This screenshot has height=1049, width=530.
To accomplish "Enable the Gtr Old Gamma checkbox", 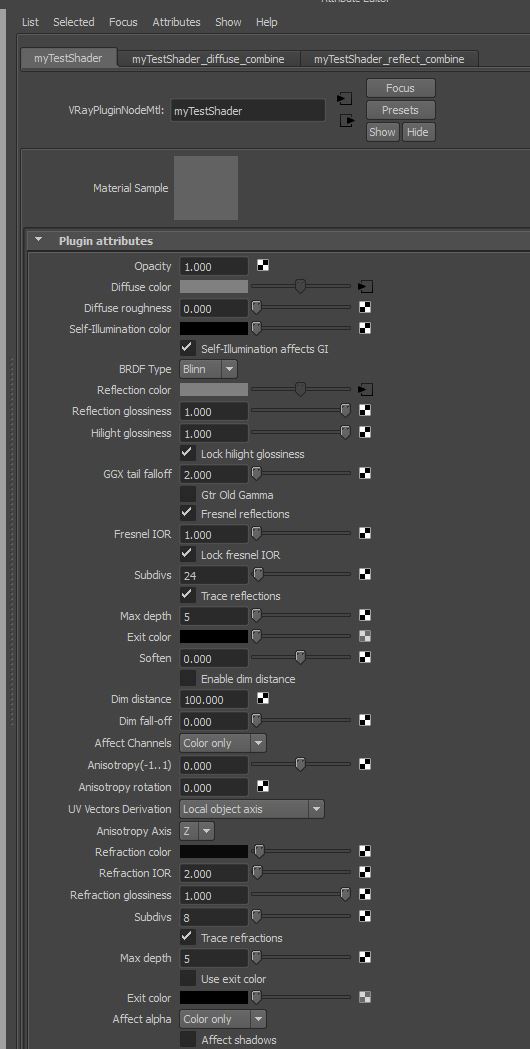I will click(x=188, y=494).
